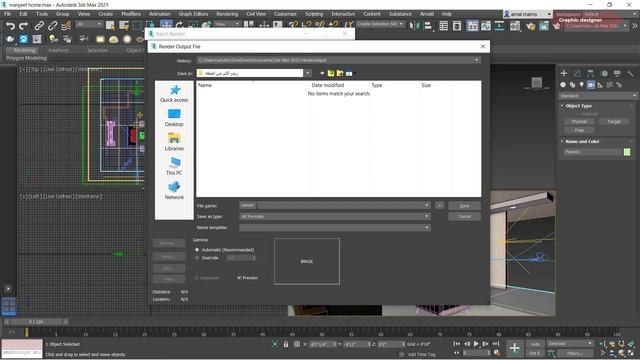
Task: Click the Bind to Space Warp icon
Action: pyautogui.click(x=66, y=26)
